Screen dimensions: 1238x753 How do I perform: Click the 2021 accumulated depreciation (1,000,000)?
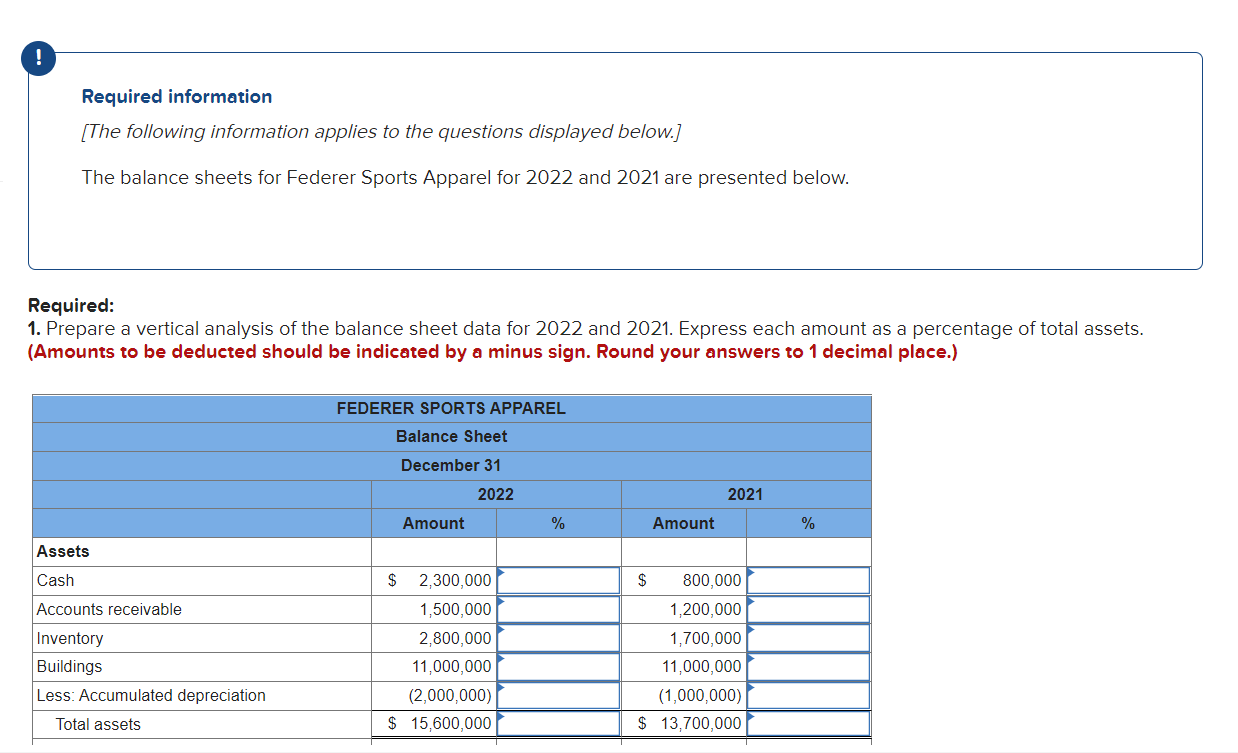(x=699, y=695)
